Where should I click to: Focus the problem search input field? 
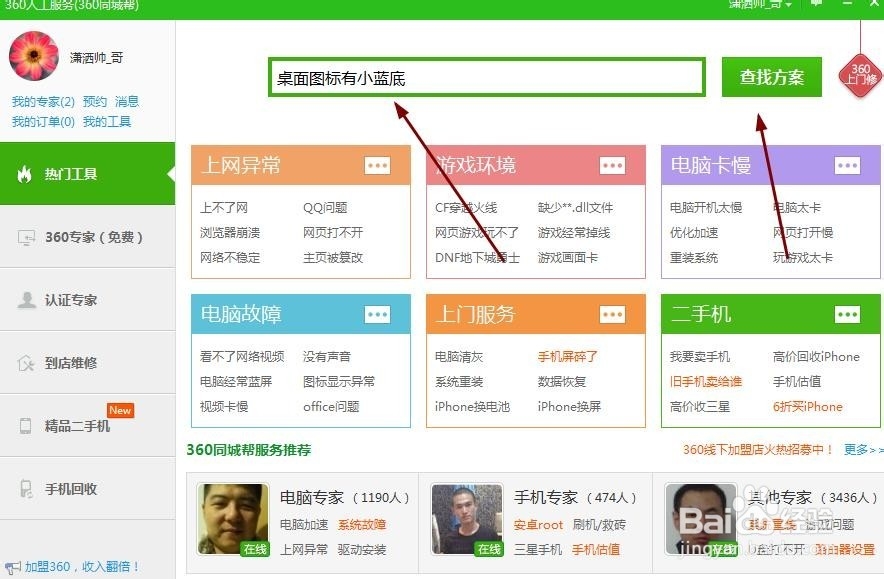click(487, 77)
